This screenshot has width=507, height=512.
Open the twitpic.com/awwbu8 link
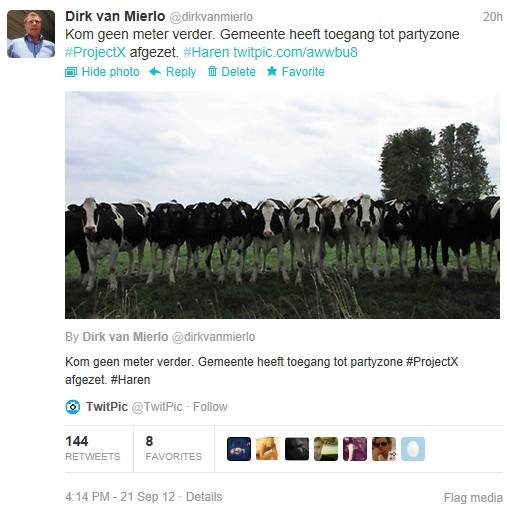pyautogui.click(x=295, y=53)
